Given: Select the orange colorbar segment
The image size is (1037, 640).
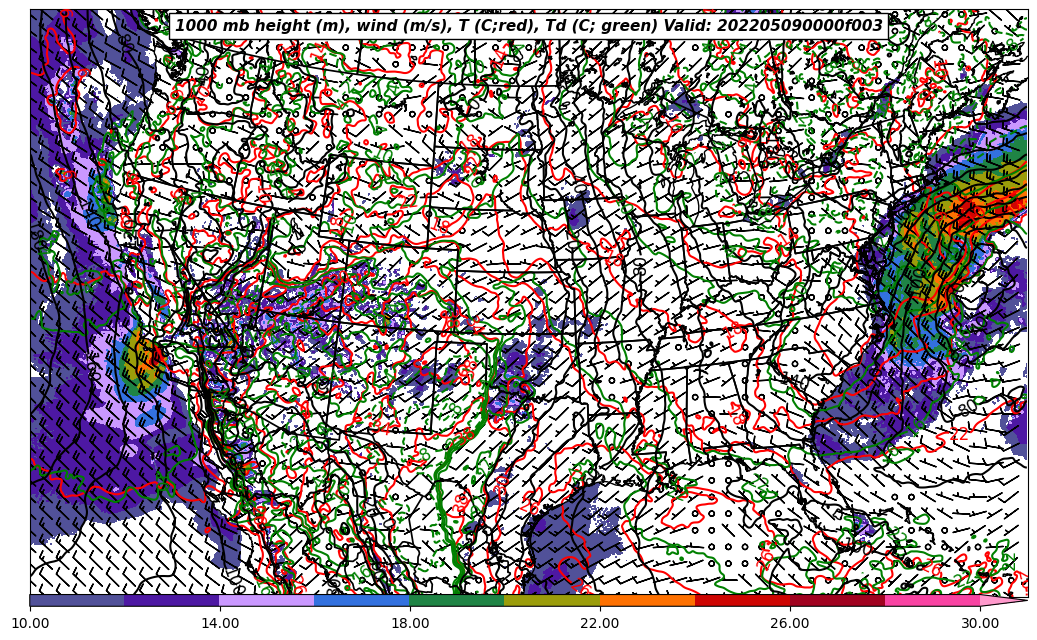Looking at the screenshot, I should [647, 600].
